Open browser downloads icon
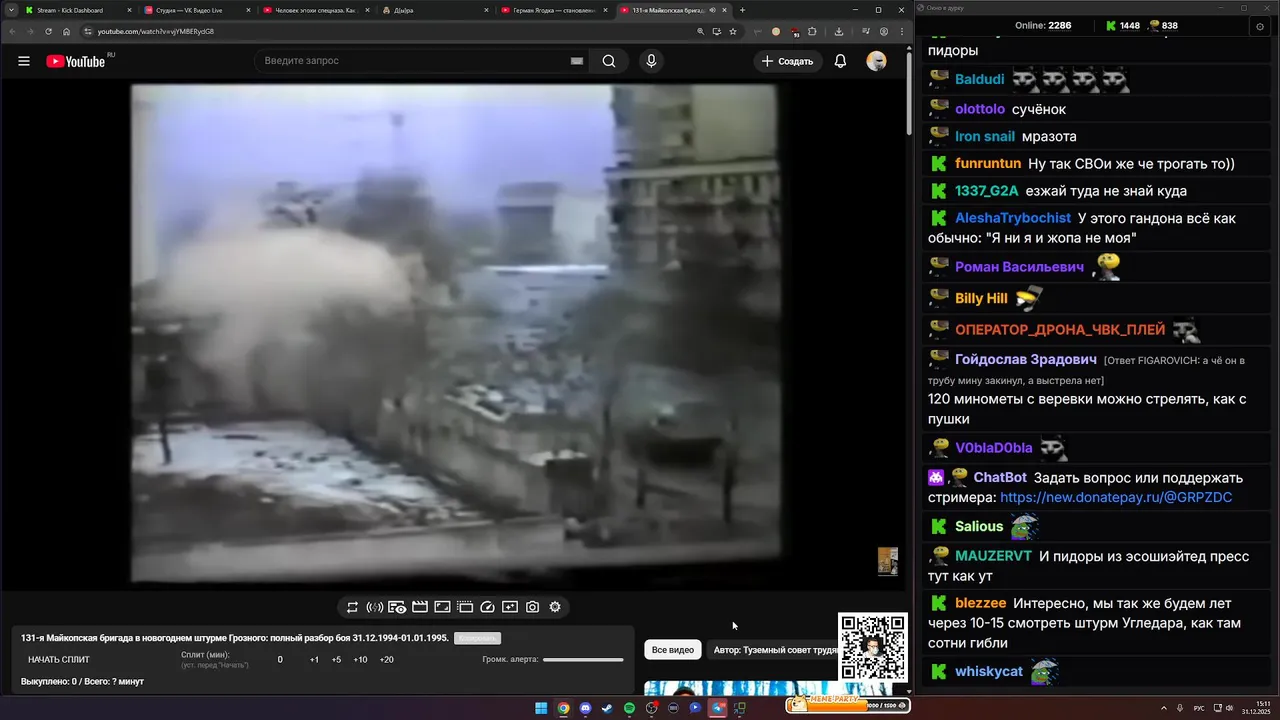 tap(839, 31)
